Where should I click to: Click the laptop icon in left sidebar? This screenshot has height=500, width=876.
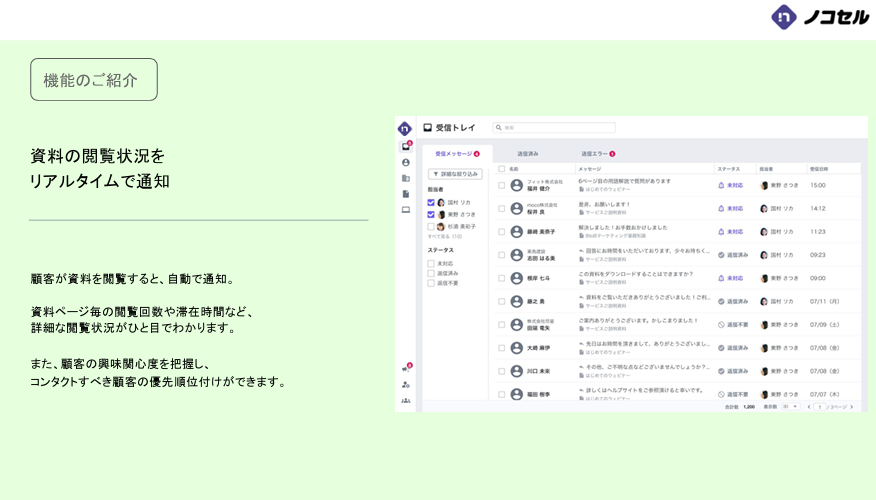pyautogui.click(x=405, y=210)
